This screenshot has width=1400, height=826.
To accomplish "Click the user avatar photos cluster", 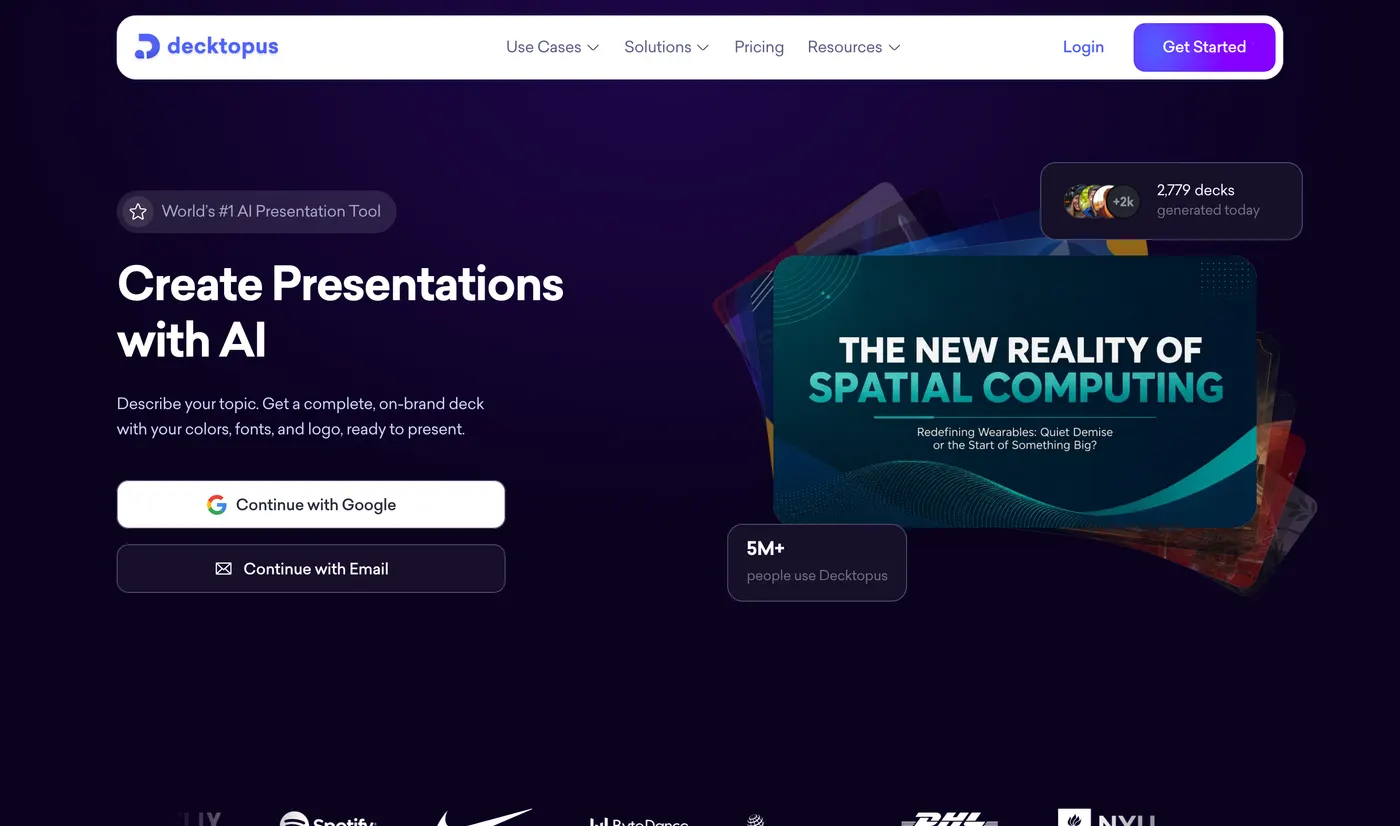I will pos(1088,201).
